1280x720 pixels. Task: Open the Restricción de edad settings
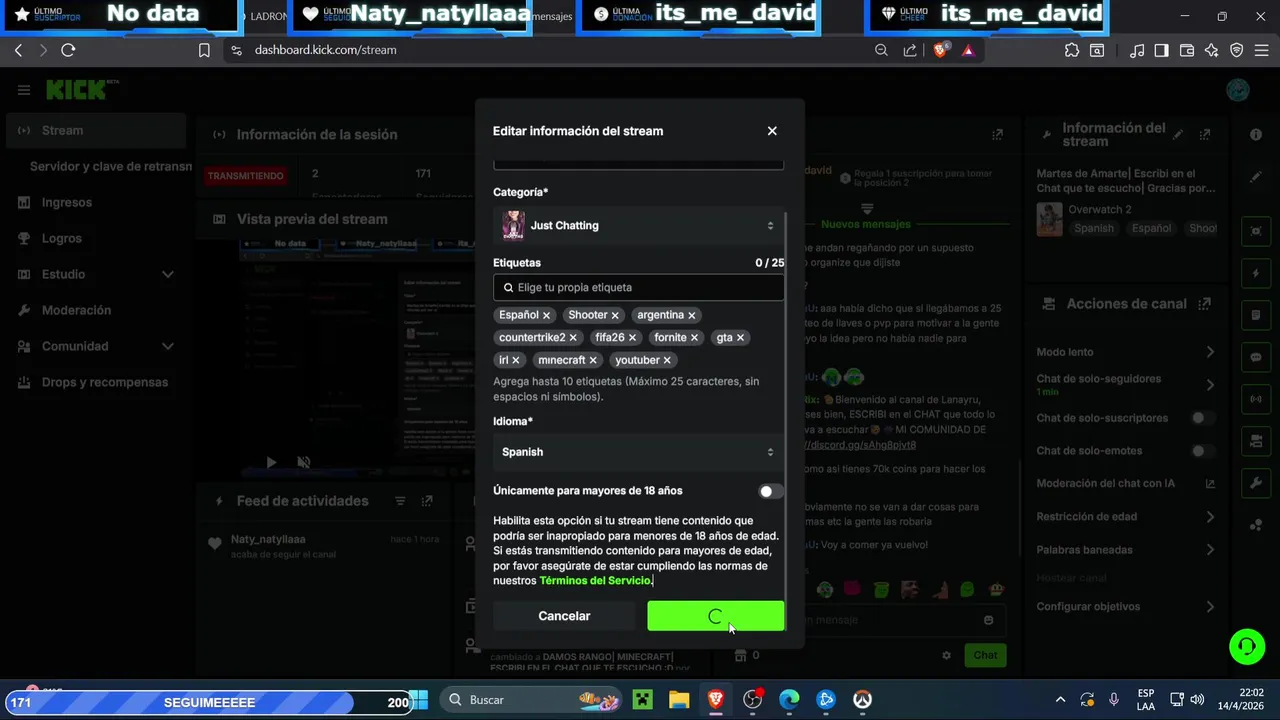coord(1126,517)
